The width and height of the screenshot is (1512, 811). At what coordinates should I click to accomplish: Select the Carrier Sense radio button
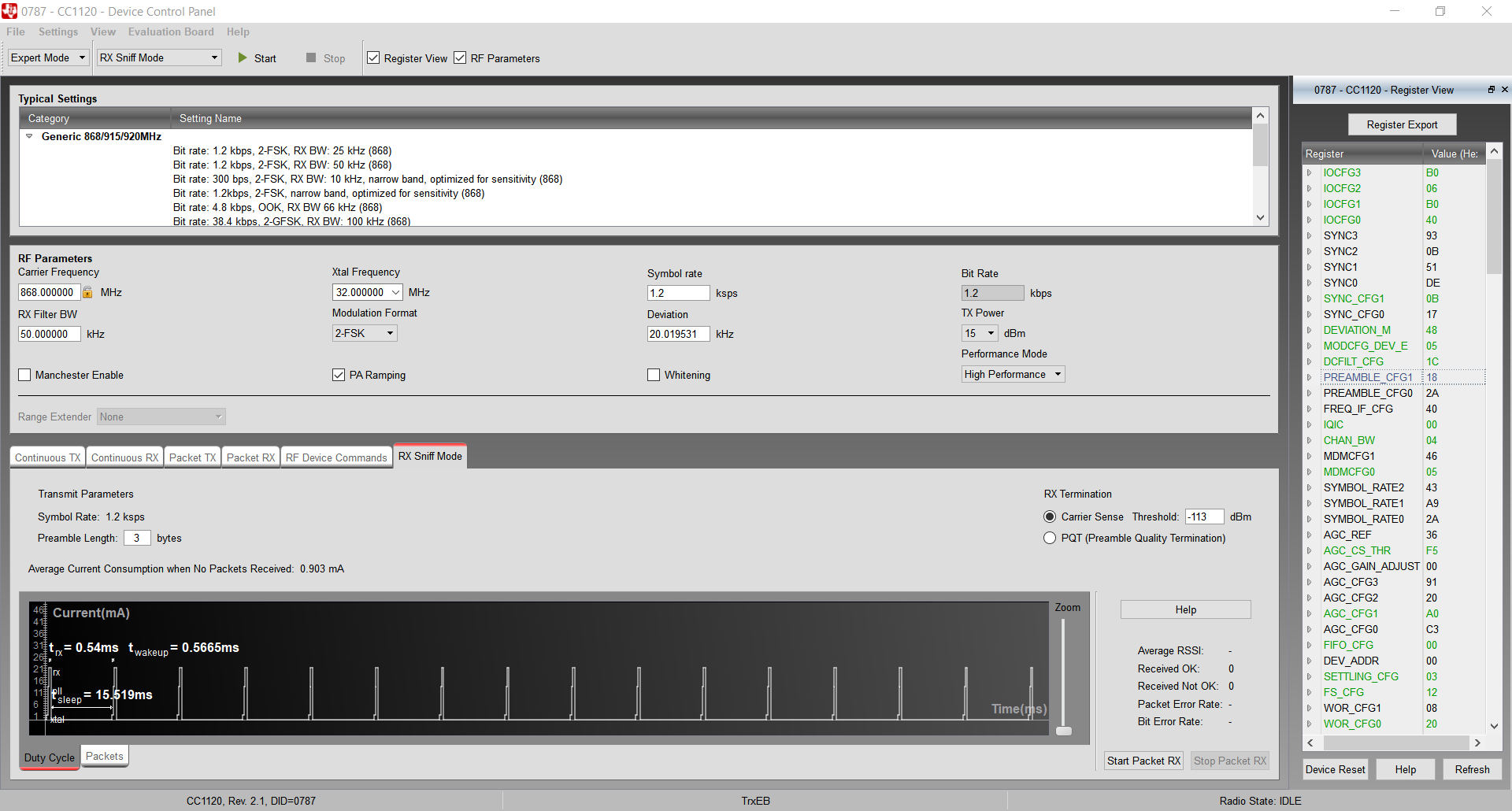(x=1050, y=517)
